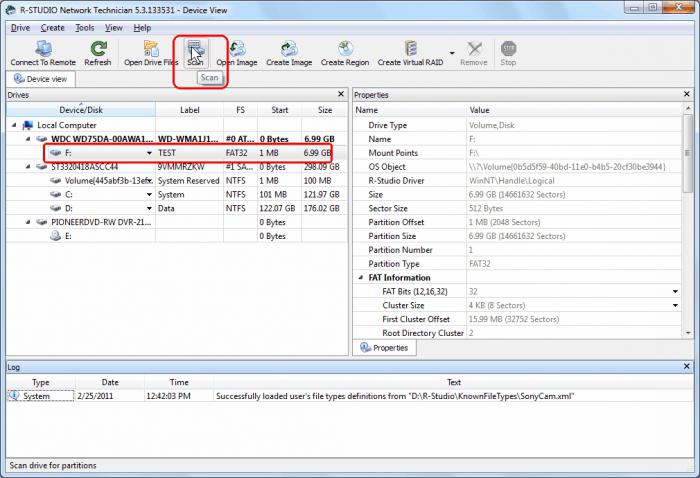Viewport: 700px width, 478px height.
Task: Select the Properties tab at panel bottom
Action: [384, 348]
